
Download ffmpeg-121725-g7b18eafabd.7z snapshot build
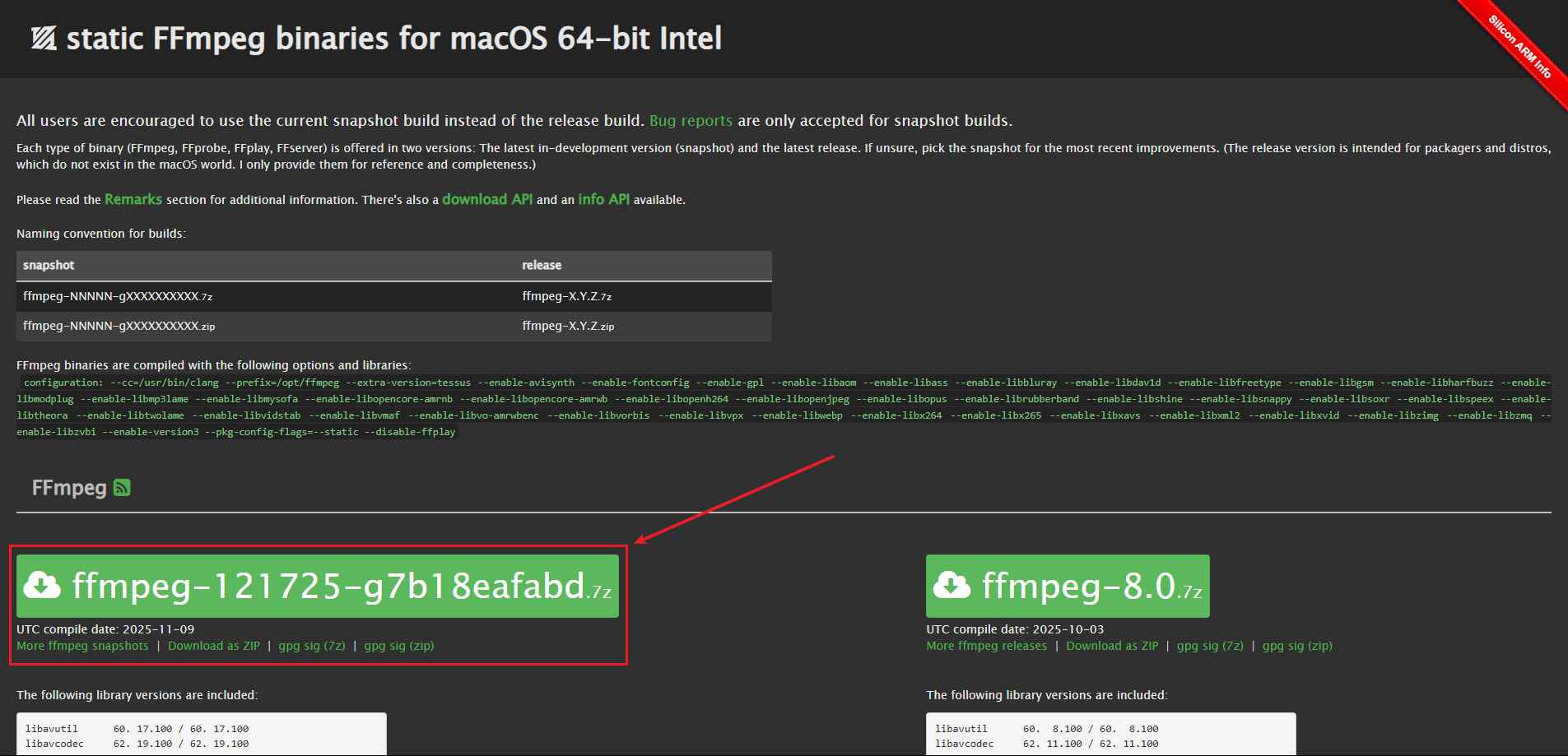(x=341, y=586)
